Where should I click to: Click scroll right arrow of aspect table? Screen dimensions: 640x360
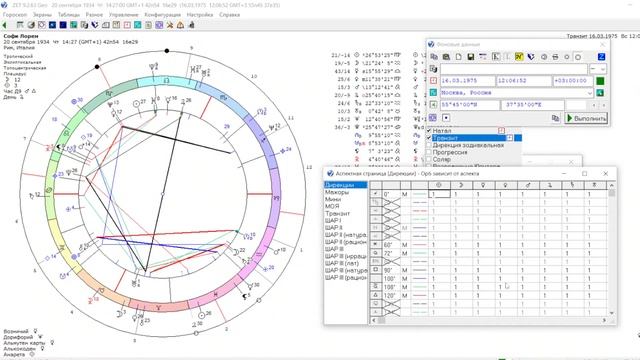[x=604, y=320]
